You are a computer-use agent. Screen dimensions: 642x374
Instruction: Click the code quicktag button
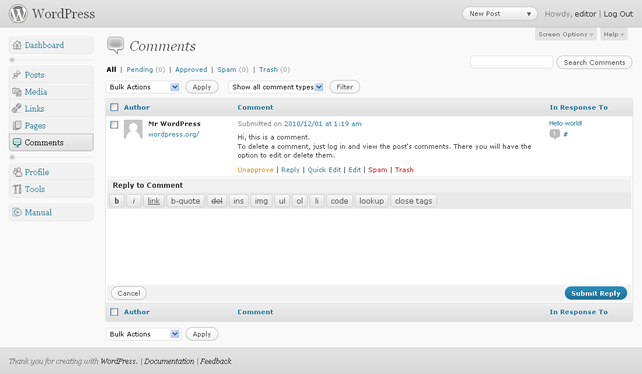339,201
